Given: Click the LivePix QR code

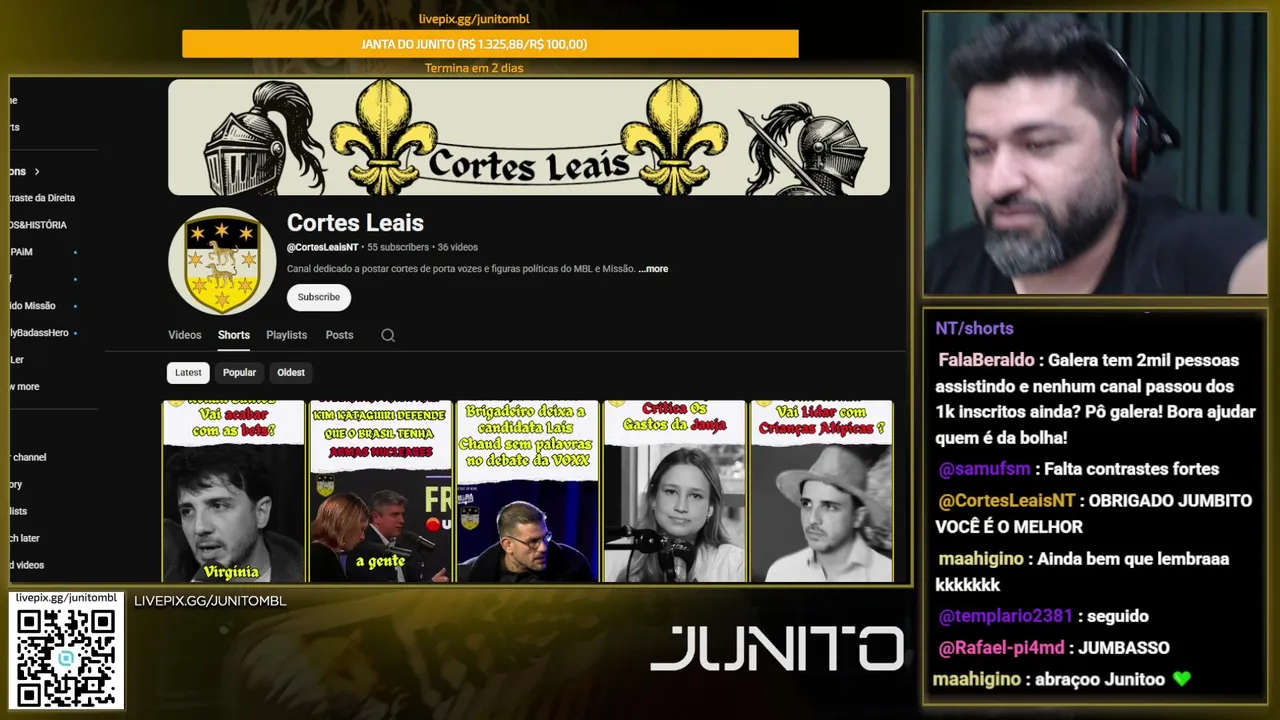Looking at the screenshot, I should 66,656.
